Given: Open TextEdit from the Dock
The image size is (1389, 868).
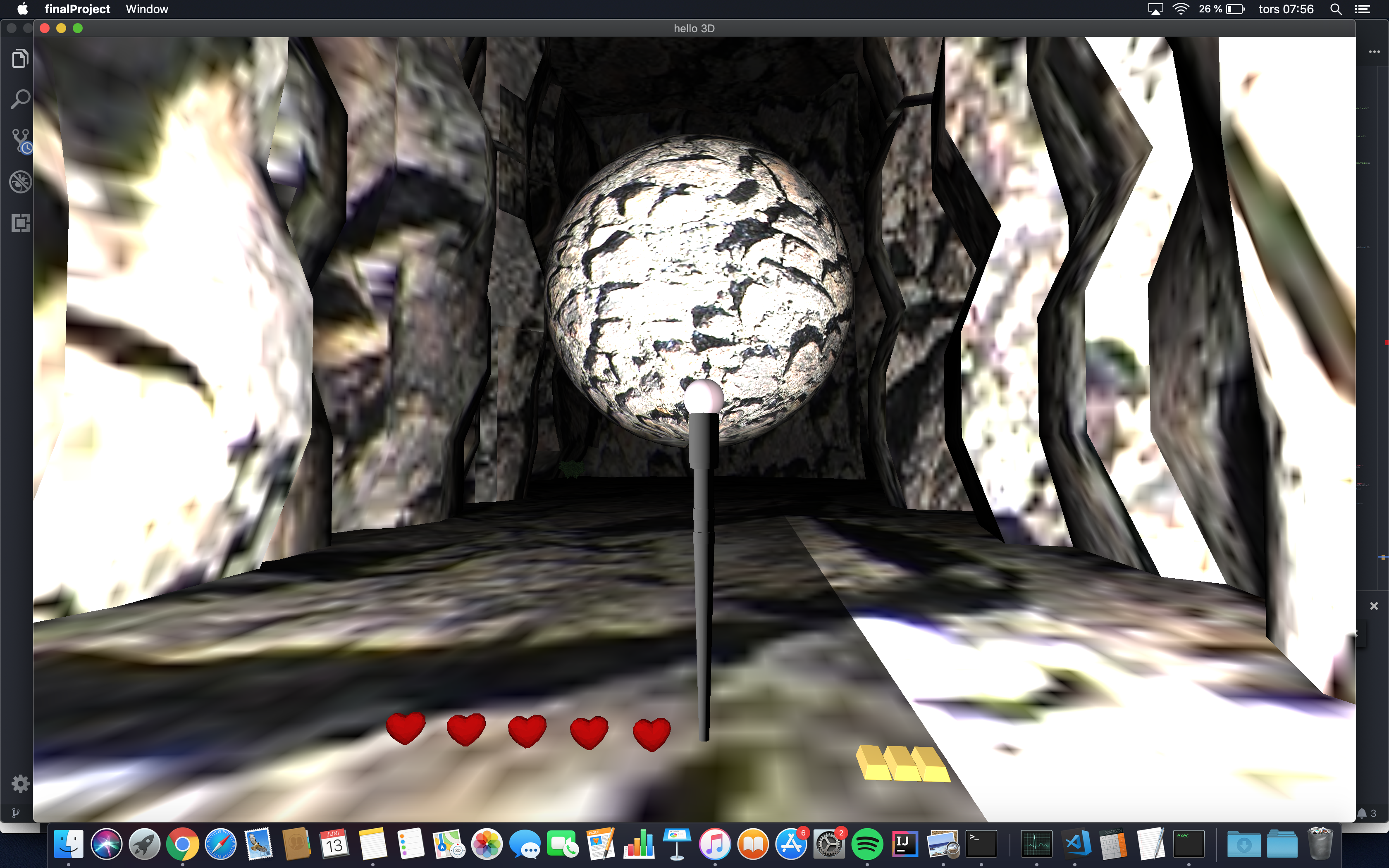Looking at the screenshot, I should tap(1151, 844).
